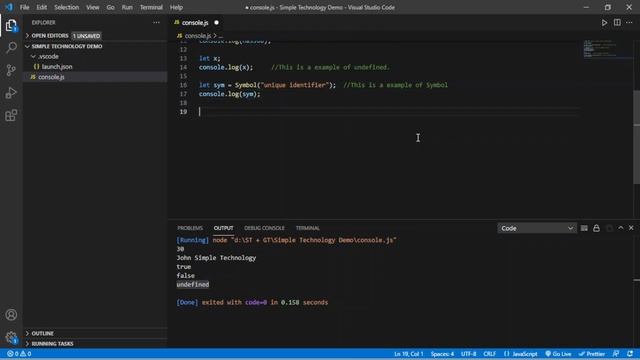Open the Explorer view in activity bar
This screenshot has width=640, height=360.
pos(11,26)
